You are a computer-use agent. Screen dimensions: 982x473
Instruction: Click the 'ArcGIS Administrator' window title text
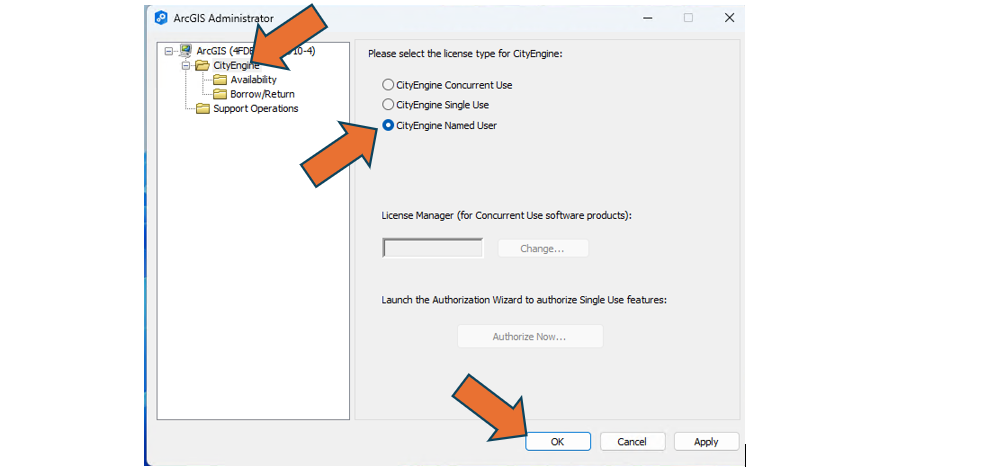pyautogui.click(x=224, y=19)
